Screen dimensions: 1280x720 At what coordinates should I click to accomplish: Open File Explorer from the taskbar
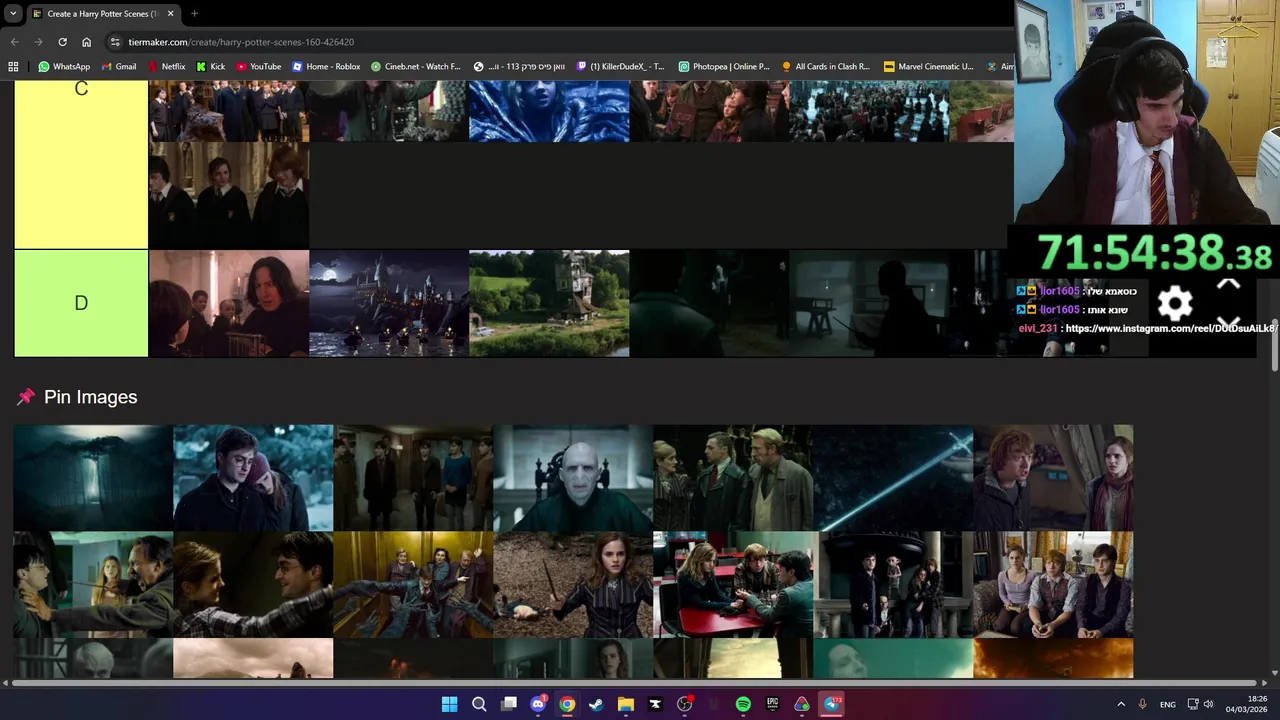click(625, 704)
